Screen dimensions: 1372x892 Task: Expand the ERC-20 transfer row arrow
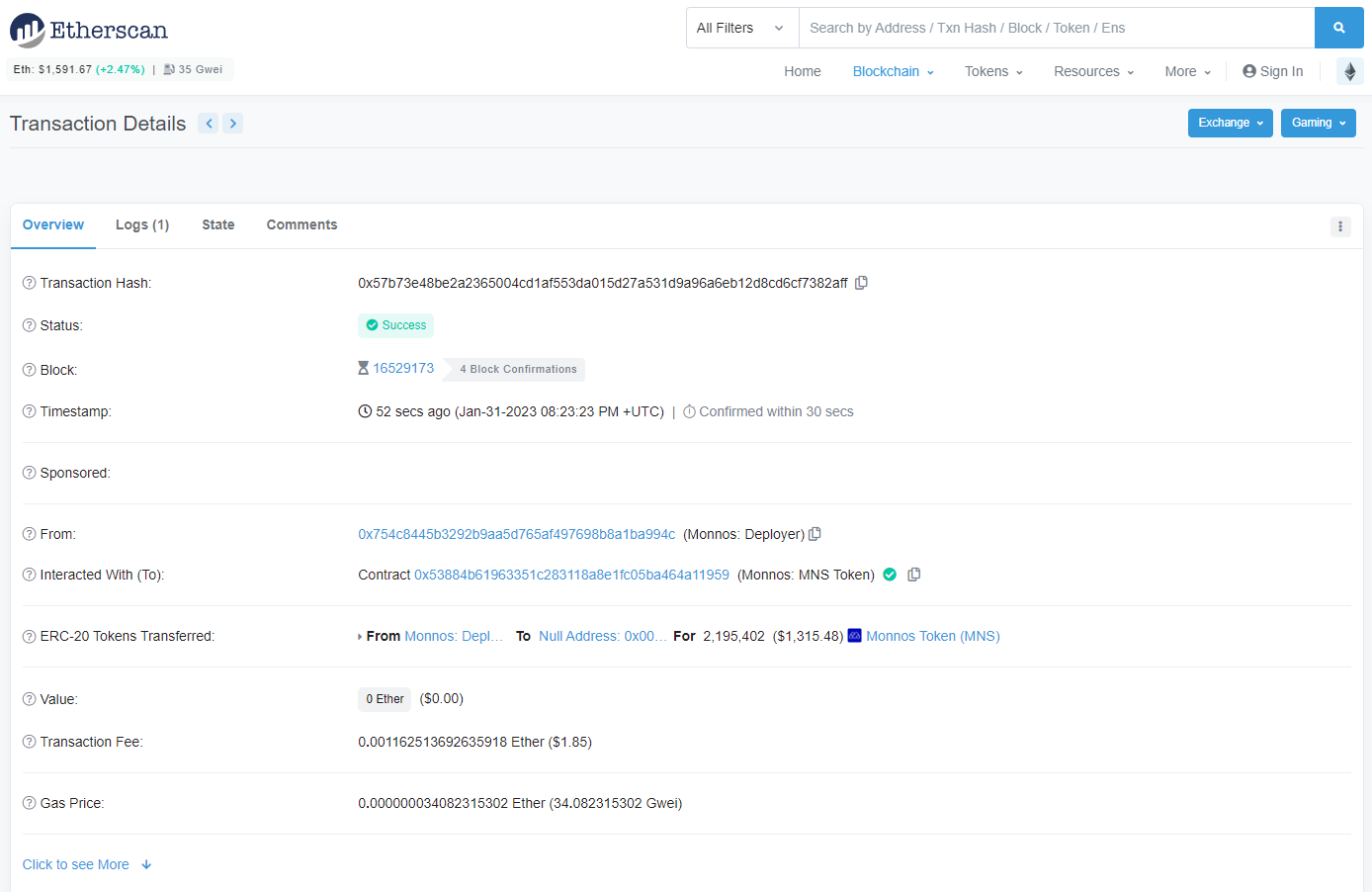(360, 637)
